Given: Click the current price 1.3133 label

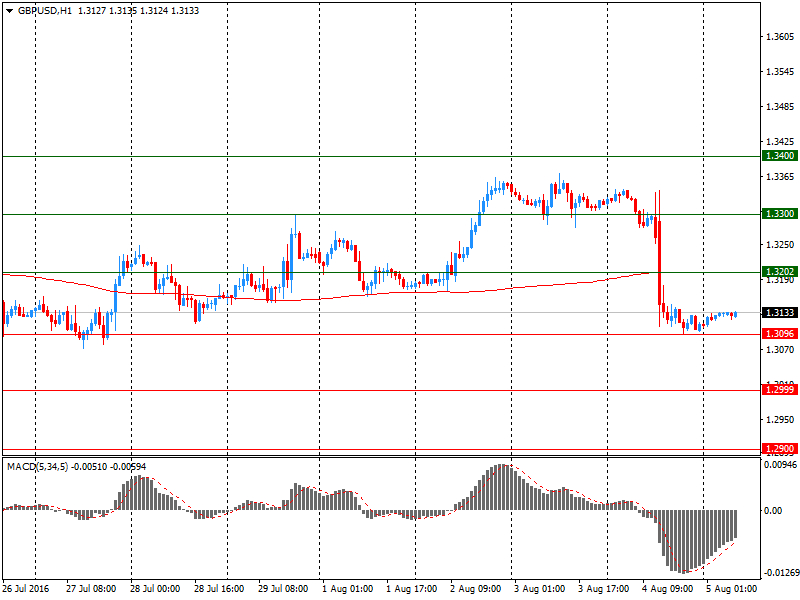Looking at the screenshot, I should (779, 312).
